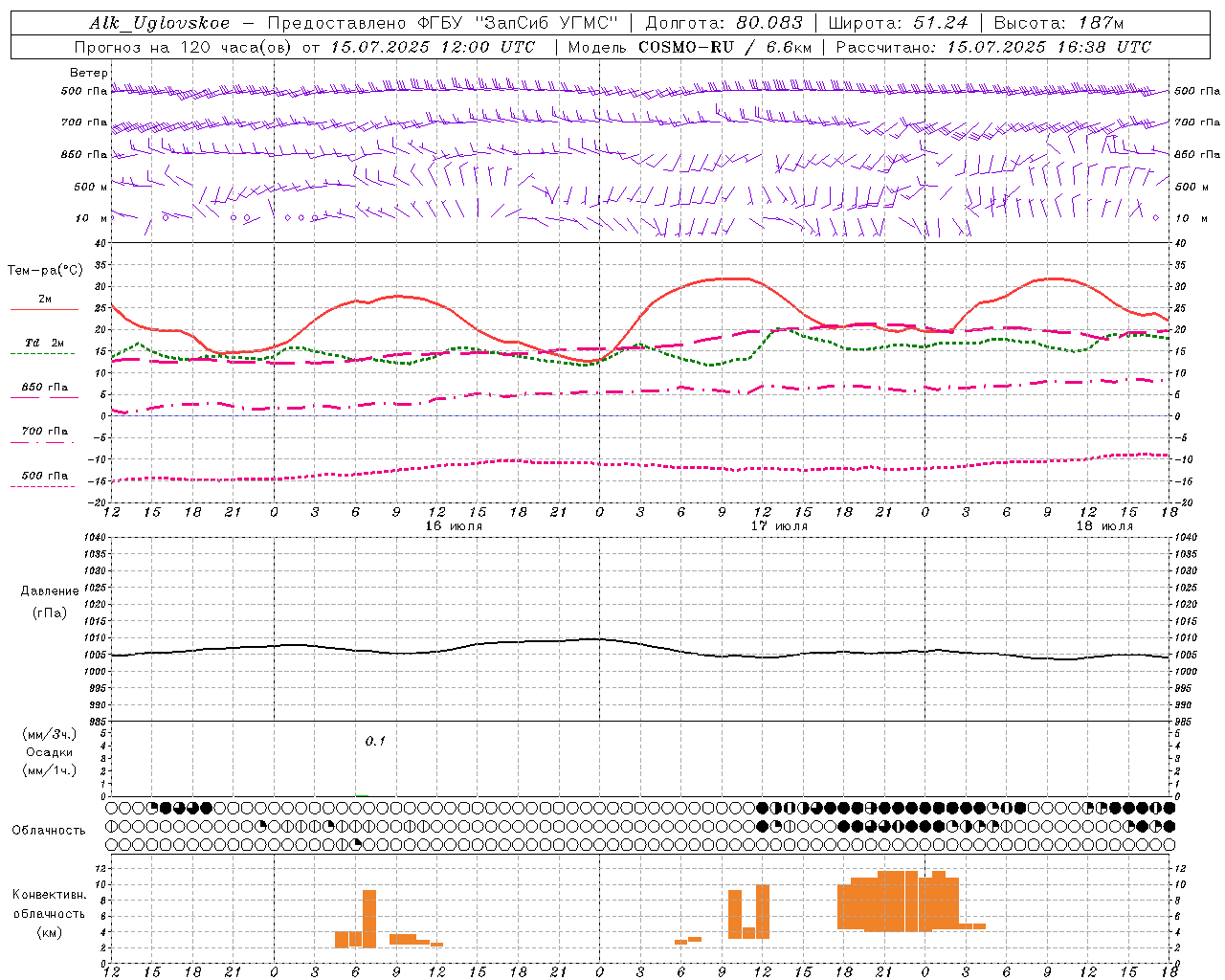Viewport: 1225px width, 980px height.
Task: Click the Осадки precipitation label
Action: click(x=50, y=752)
